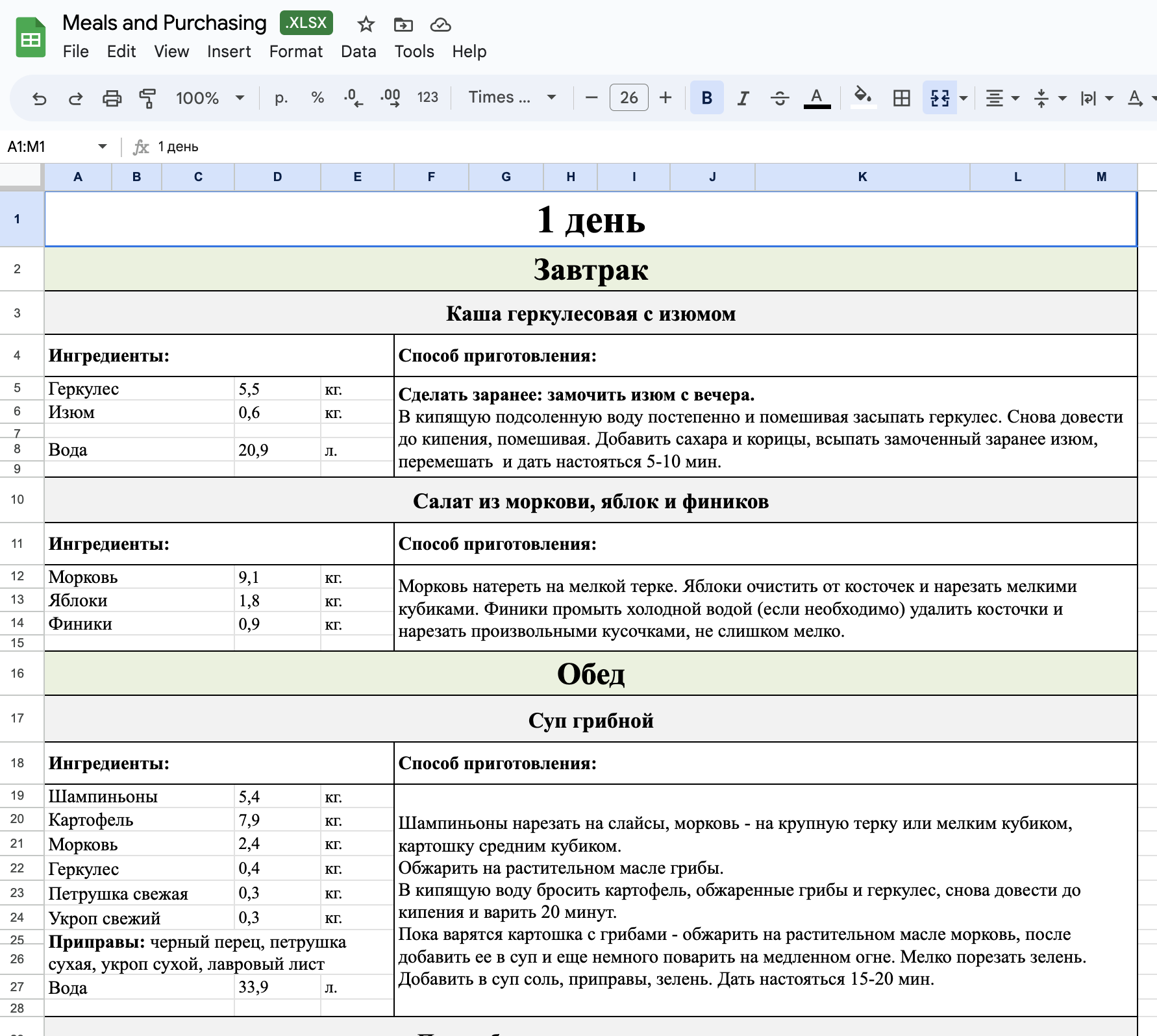
Task: Select the Шампиньоны ingredient cell
Action: [x=139, y=796]
